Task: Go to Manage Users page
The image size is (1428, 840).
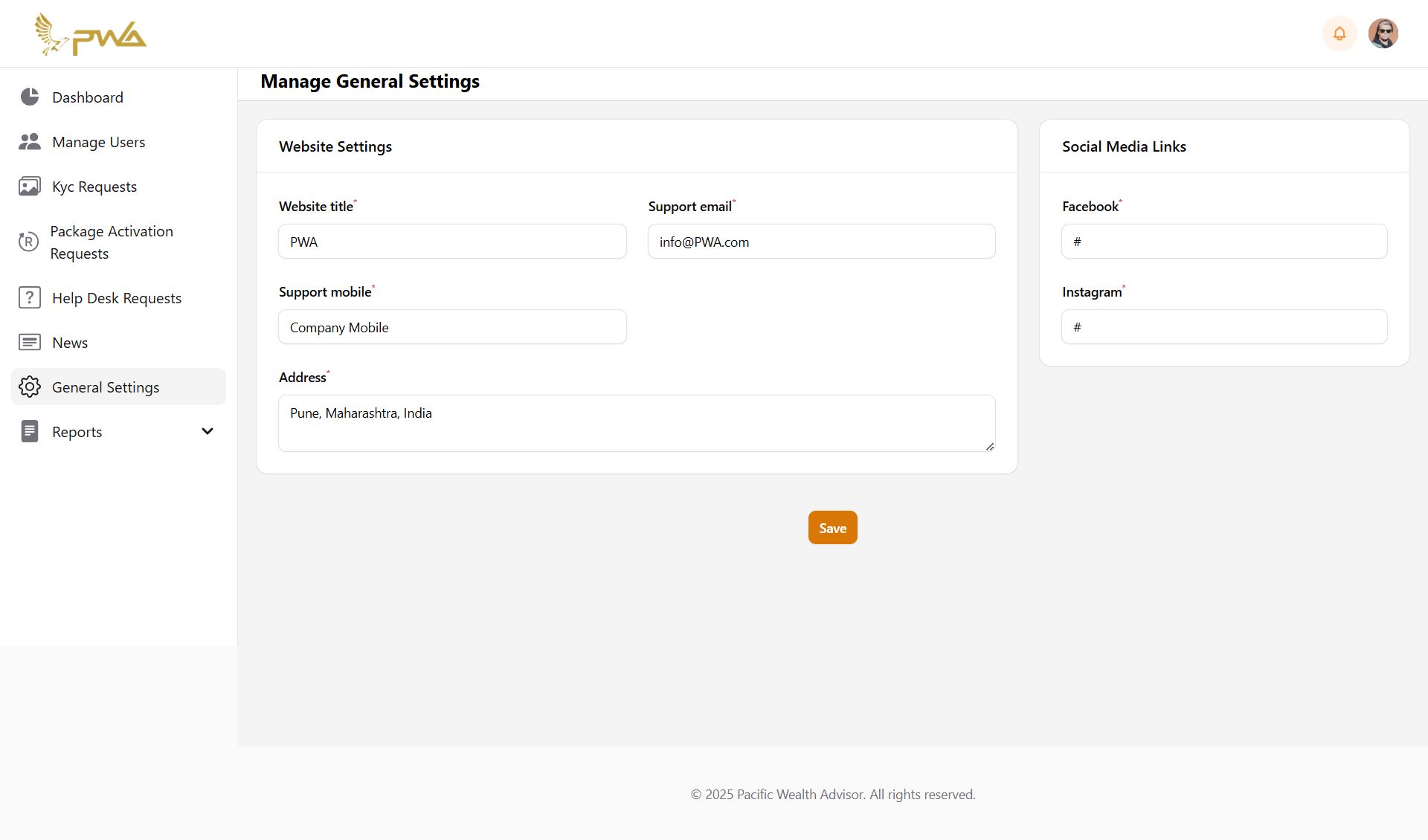Action: click(x=98, y=142)
